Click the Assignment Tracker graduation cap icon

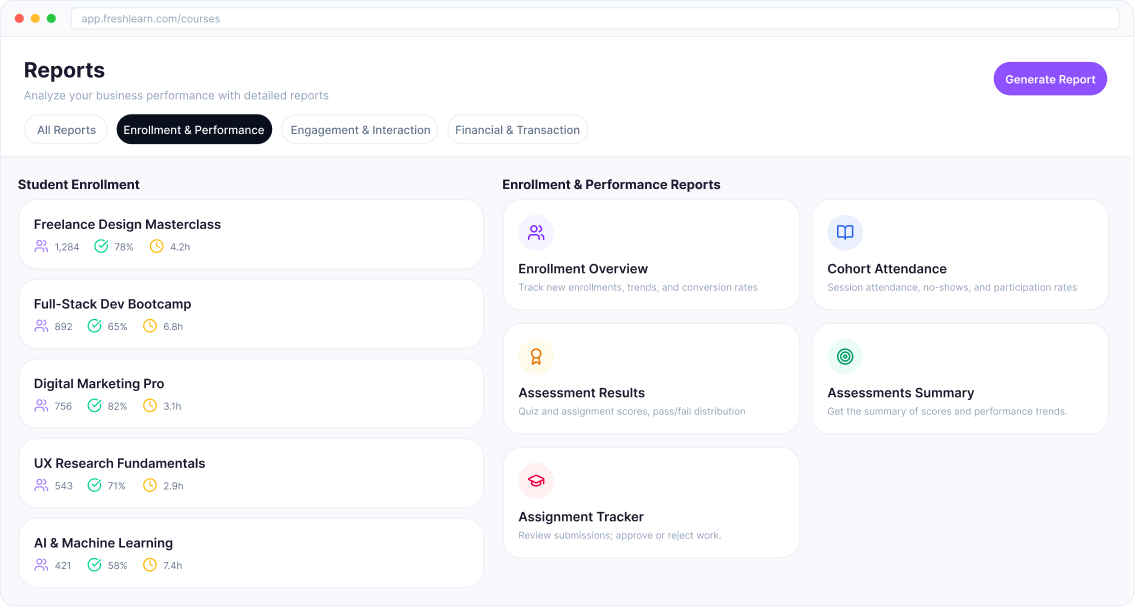click(536, 481)
